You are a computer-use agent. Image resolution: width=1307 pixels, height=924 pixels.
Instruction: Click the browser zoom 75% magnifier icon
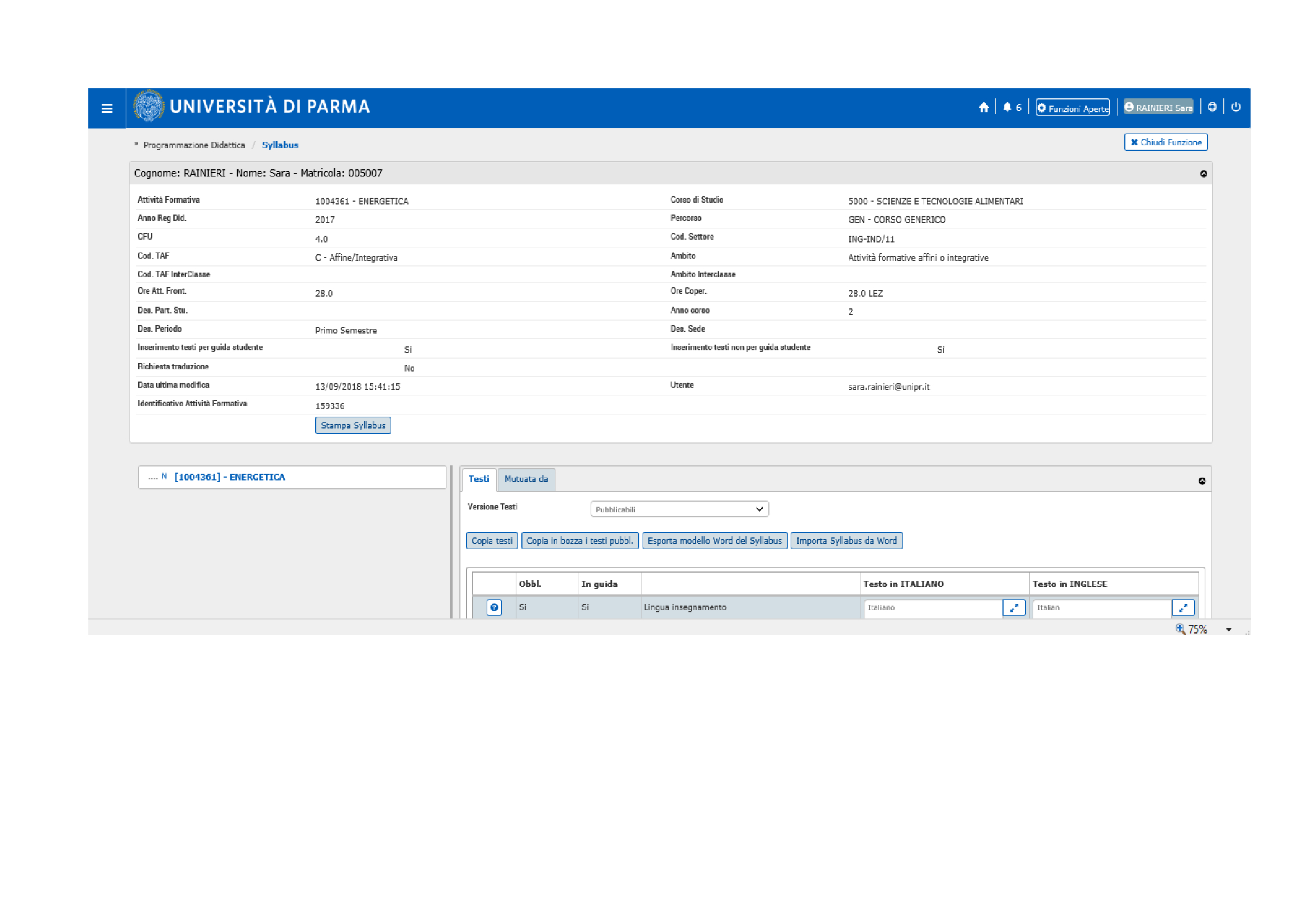1181,629
